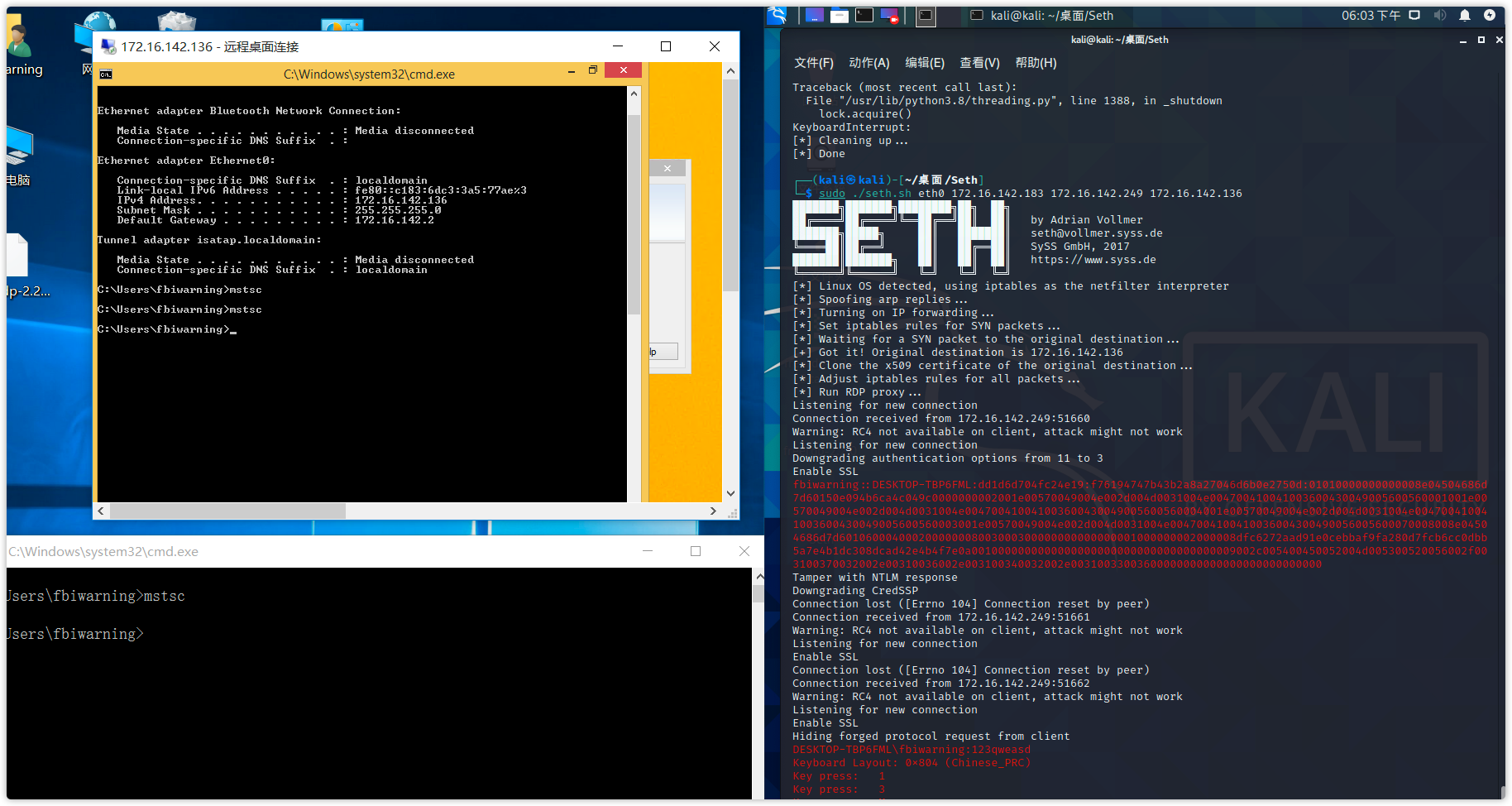The image size is (1512, 806).
Task: Click 'seth@vollmer.syss.de' text in Seth banner
Action: 1097,233
